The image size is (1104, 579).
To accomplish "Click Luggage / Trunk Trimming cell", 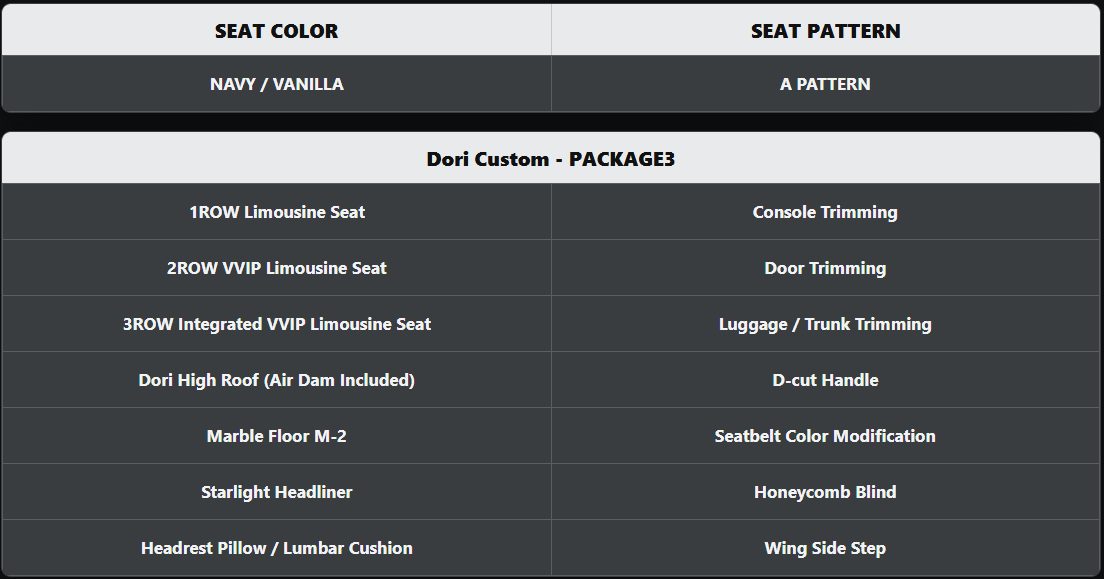I will click(825, 324).
